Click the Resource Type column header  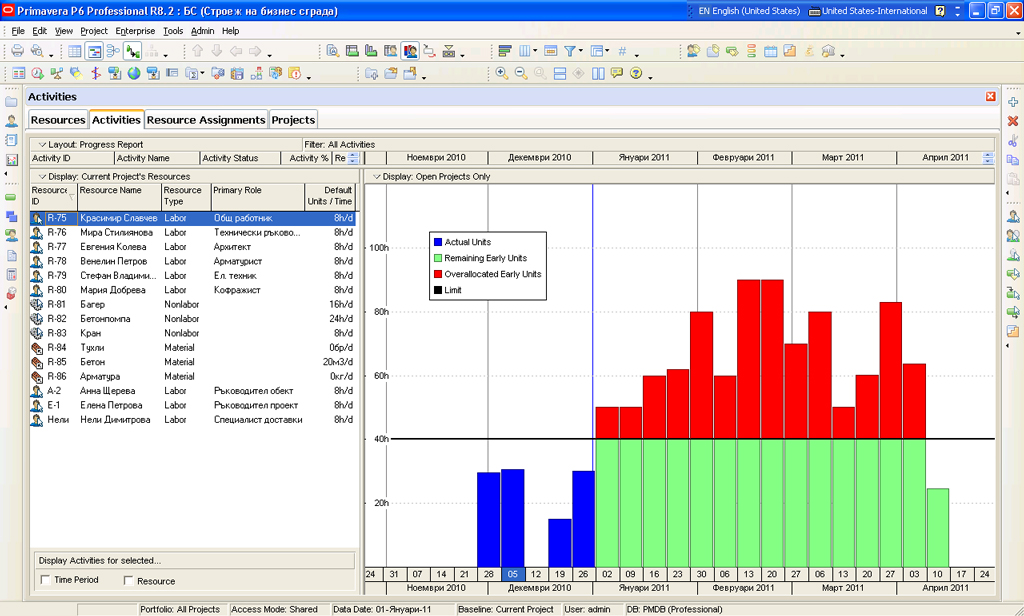click(x=186, y=195)
